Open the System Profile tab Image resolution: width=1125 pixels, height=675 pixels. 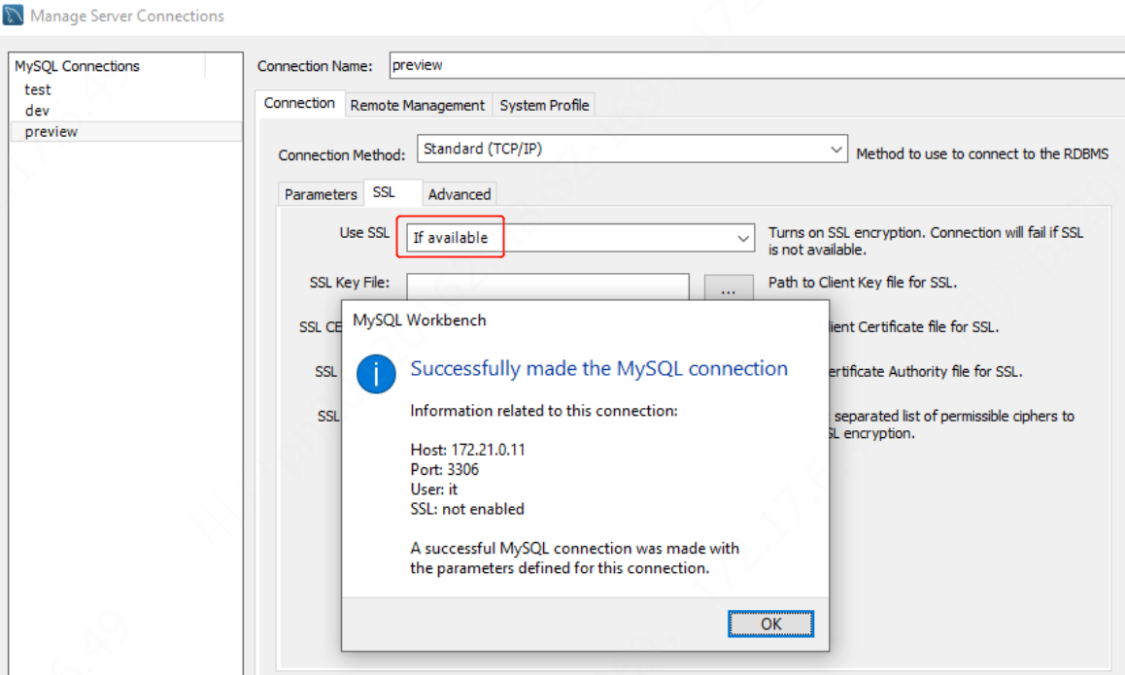pos(545,105)
